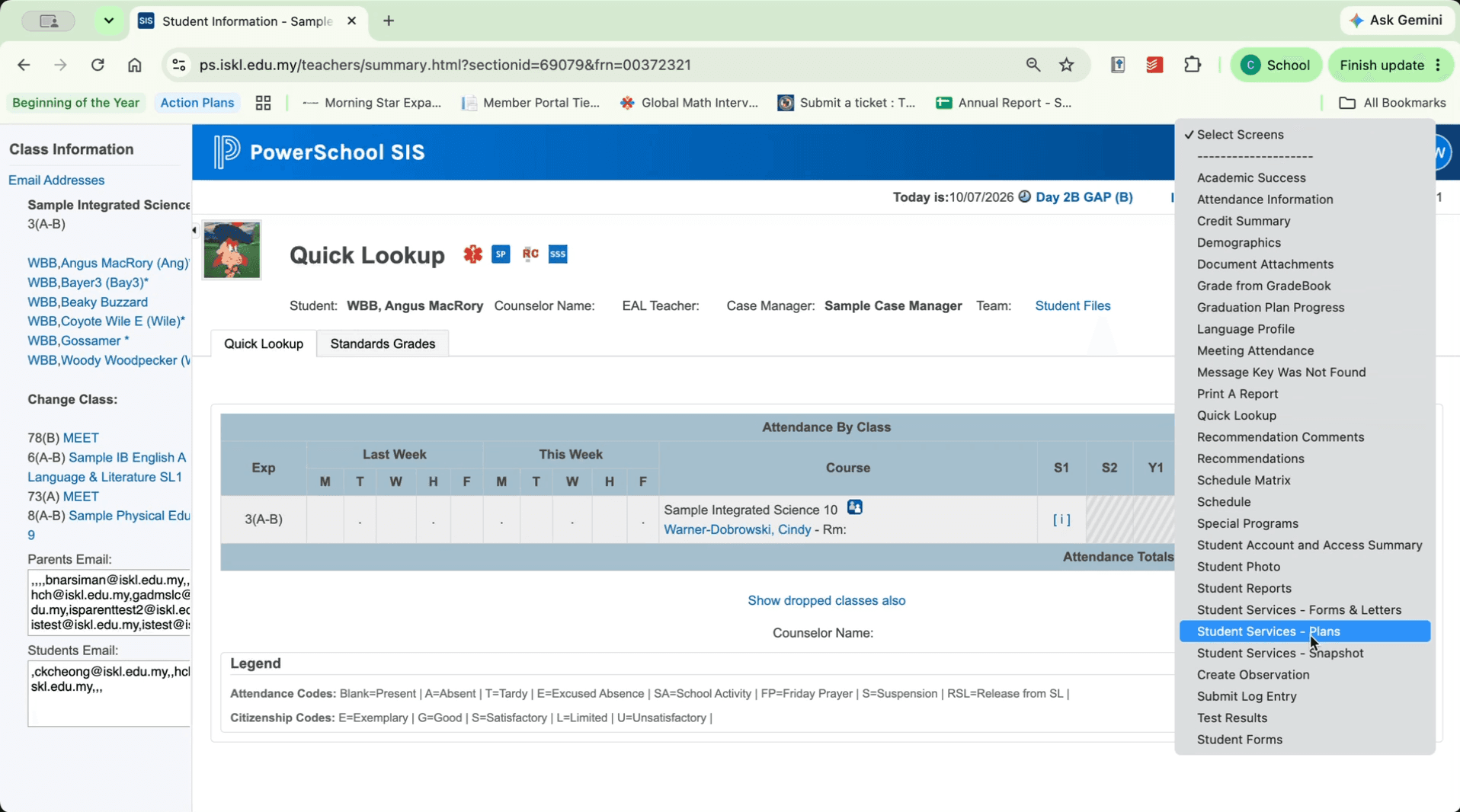Image resolution: width=1460 pixels, height=812 pixels.
Task: Click the browser address bar URL
Action: (x=445, y=65)
